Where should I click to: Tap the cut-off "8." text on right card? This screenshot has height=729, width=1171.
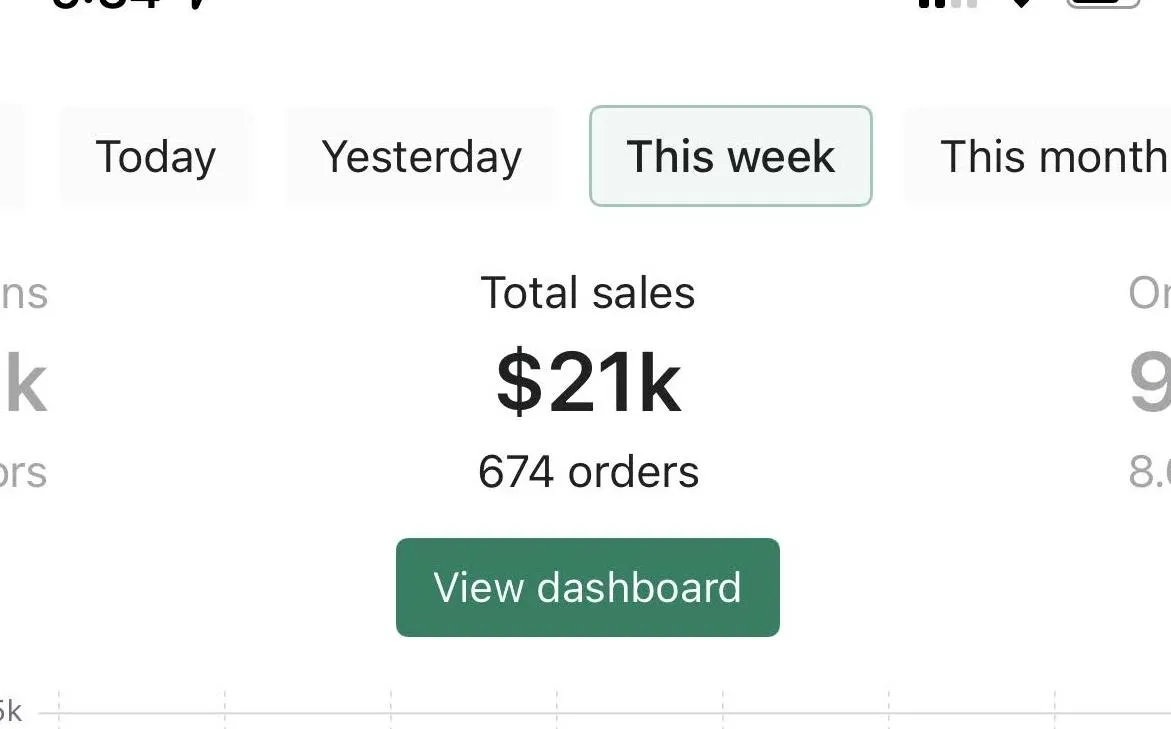point(1150,472)
